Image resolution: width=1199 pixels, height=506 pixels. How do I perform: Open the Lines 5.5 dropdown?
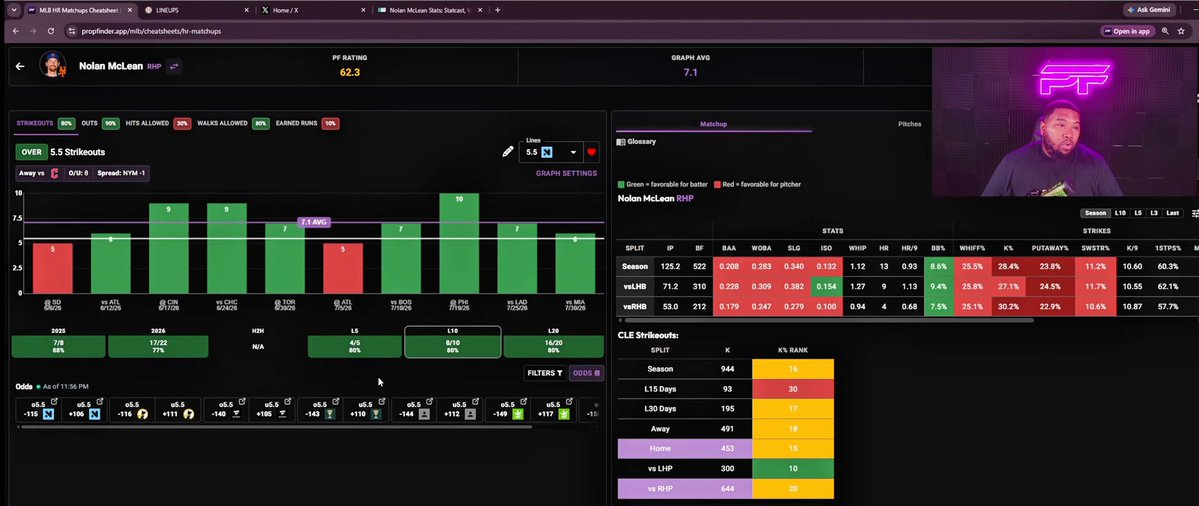pos(551,152)
